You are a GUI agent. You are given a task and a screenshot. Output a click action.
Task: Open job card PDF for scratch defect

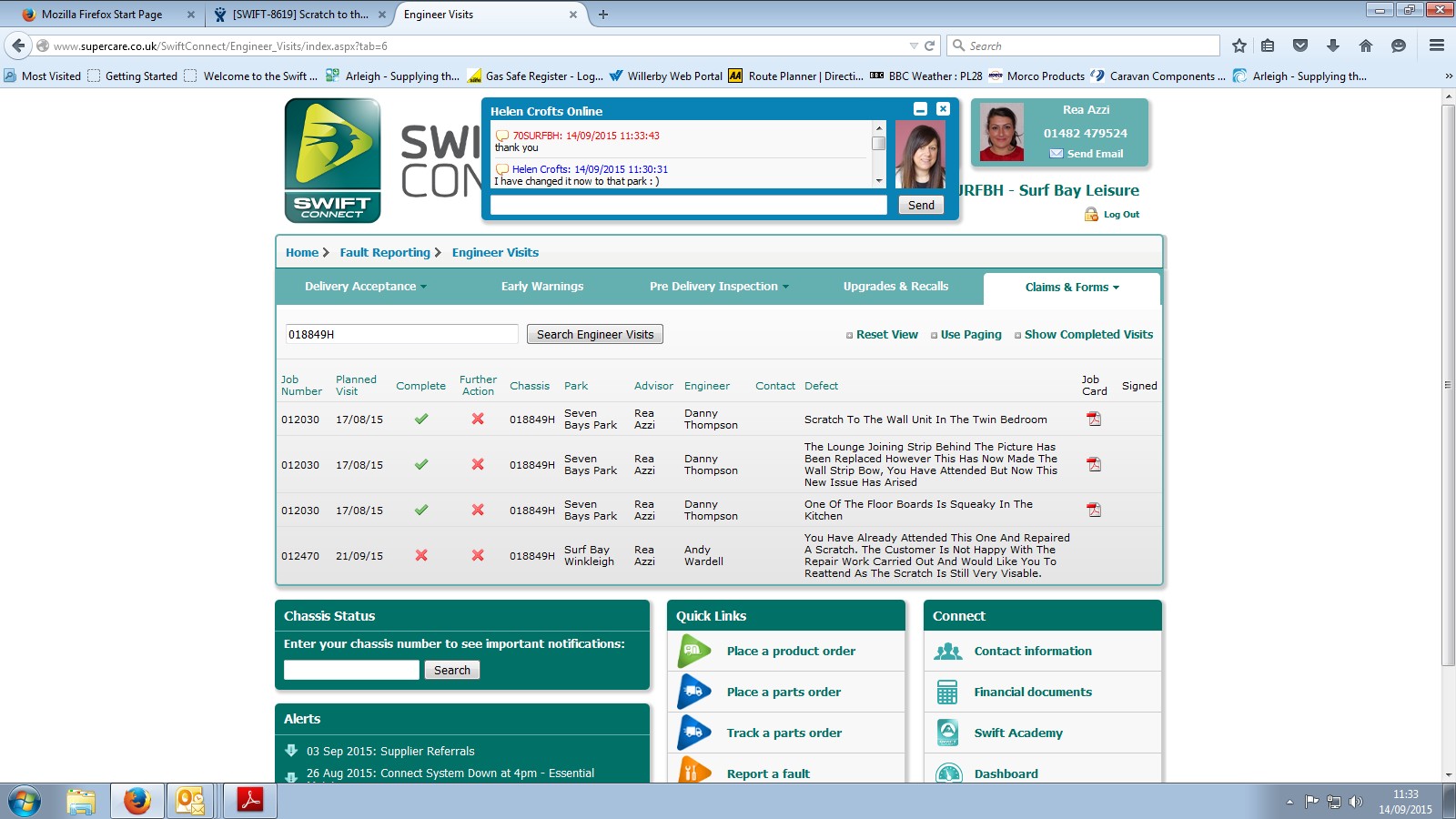pyautogui.click(x=1094, y=419)
